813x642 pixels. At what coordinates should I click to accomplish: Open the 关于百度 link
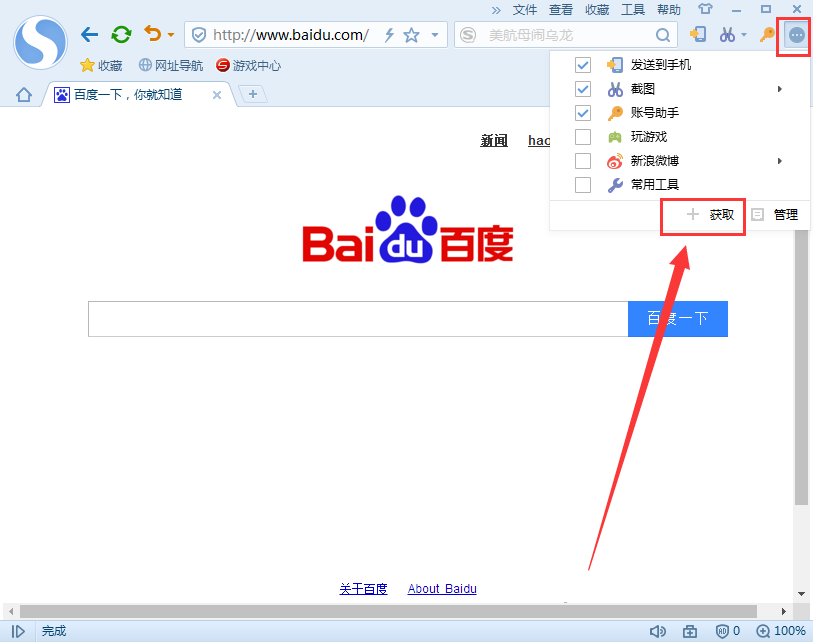pyautogui.click(x=363, y=589)
